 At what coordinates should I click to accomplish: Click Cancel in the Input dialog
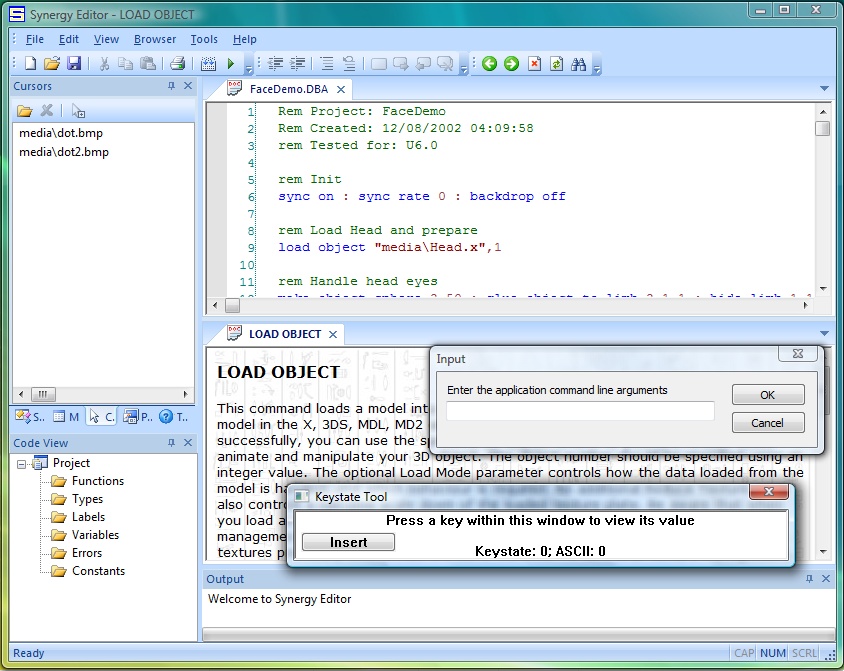click(768, 423)
